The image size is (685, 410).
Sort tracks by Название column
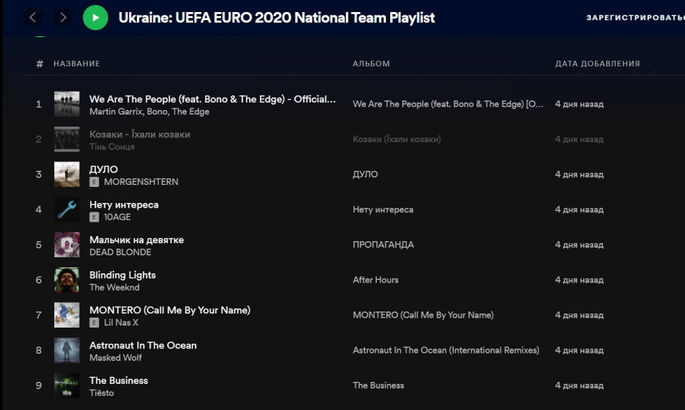77,64
